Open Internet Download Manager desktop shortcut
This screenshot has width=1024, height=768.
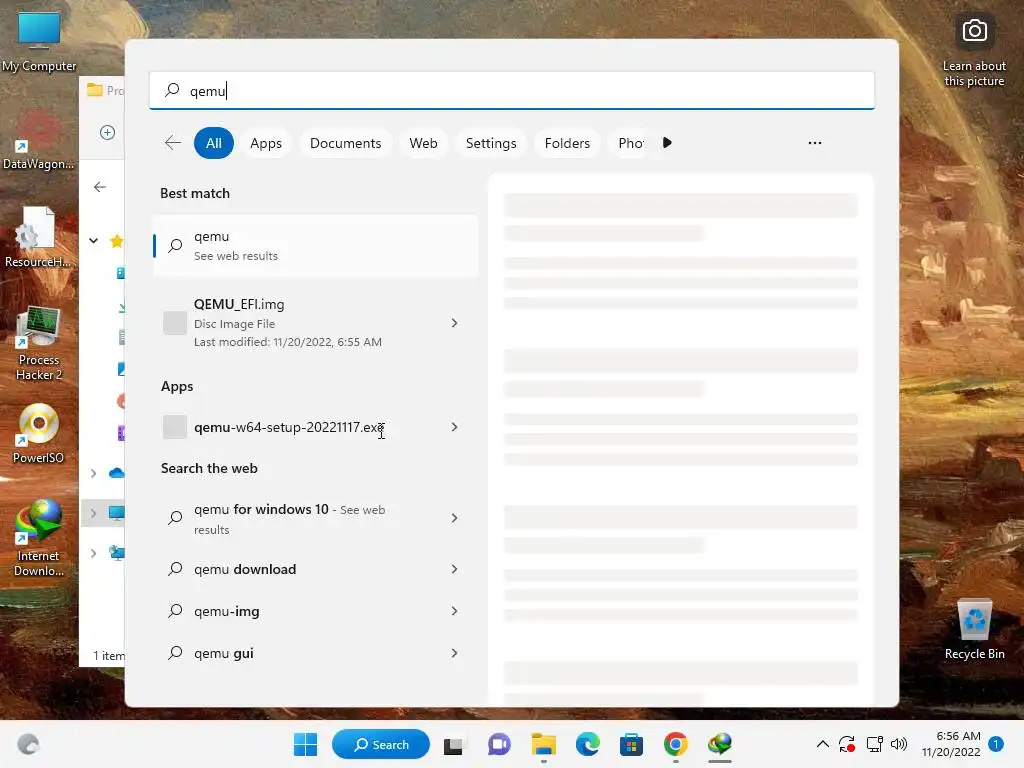point(39,537)
